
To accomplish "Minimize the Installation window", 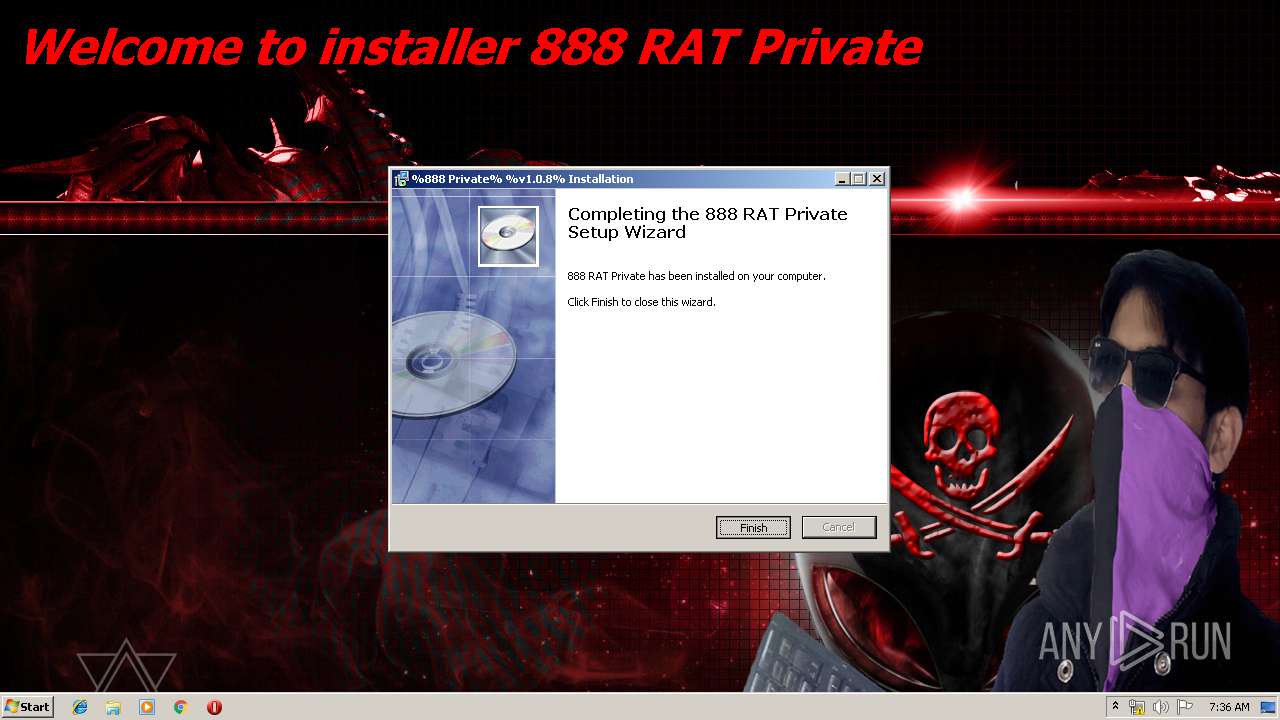I will pos(843,179).
